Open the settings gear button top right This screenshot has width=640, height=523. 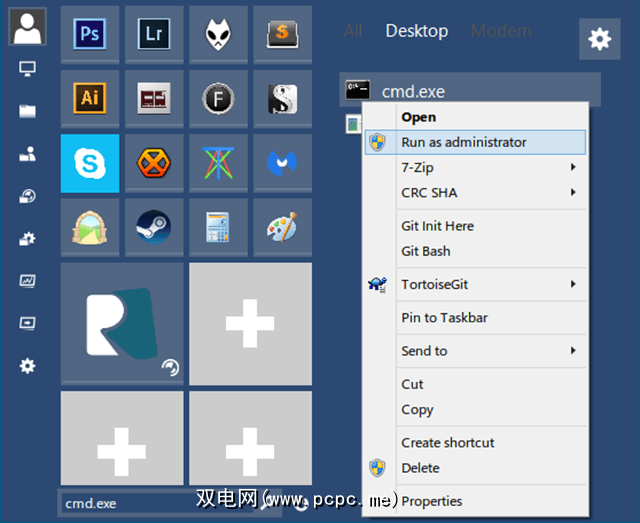(x=600, y=39)
